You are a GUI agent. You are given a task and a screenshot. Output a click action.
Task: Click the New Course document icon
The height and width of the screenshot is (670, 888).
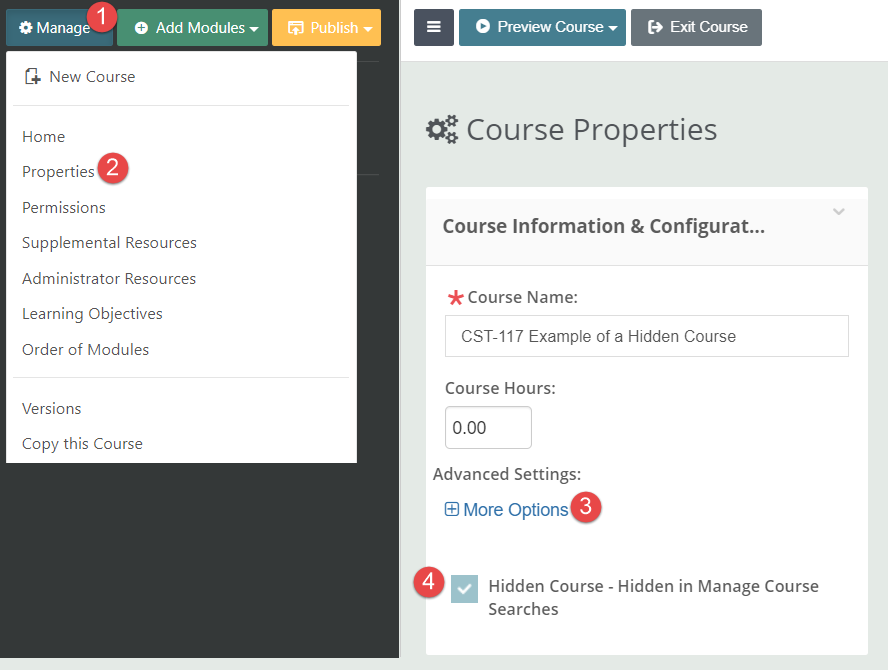[x=31, y=75]
